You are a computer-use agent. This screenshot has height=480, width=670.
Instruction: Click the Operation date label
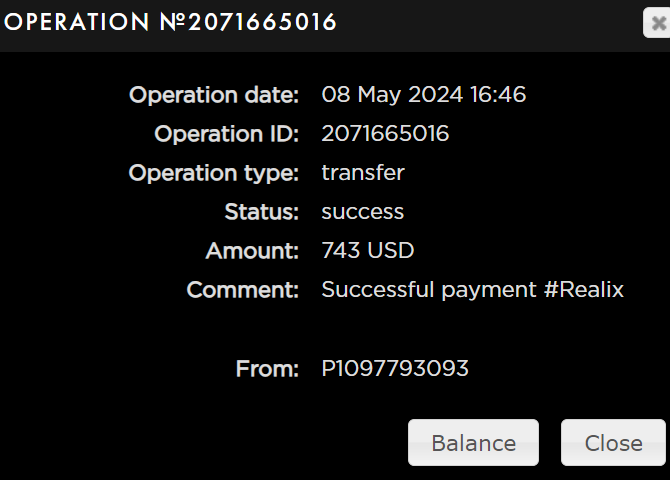[214, 95]
